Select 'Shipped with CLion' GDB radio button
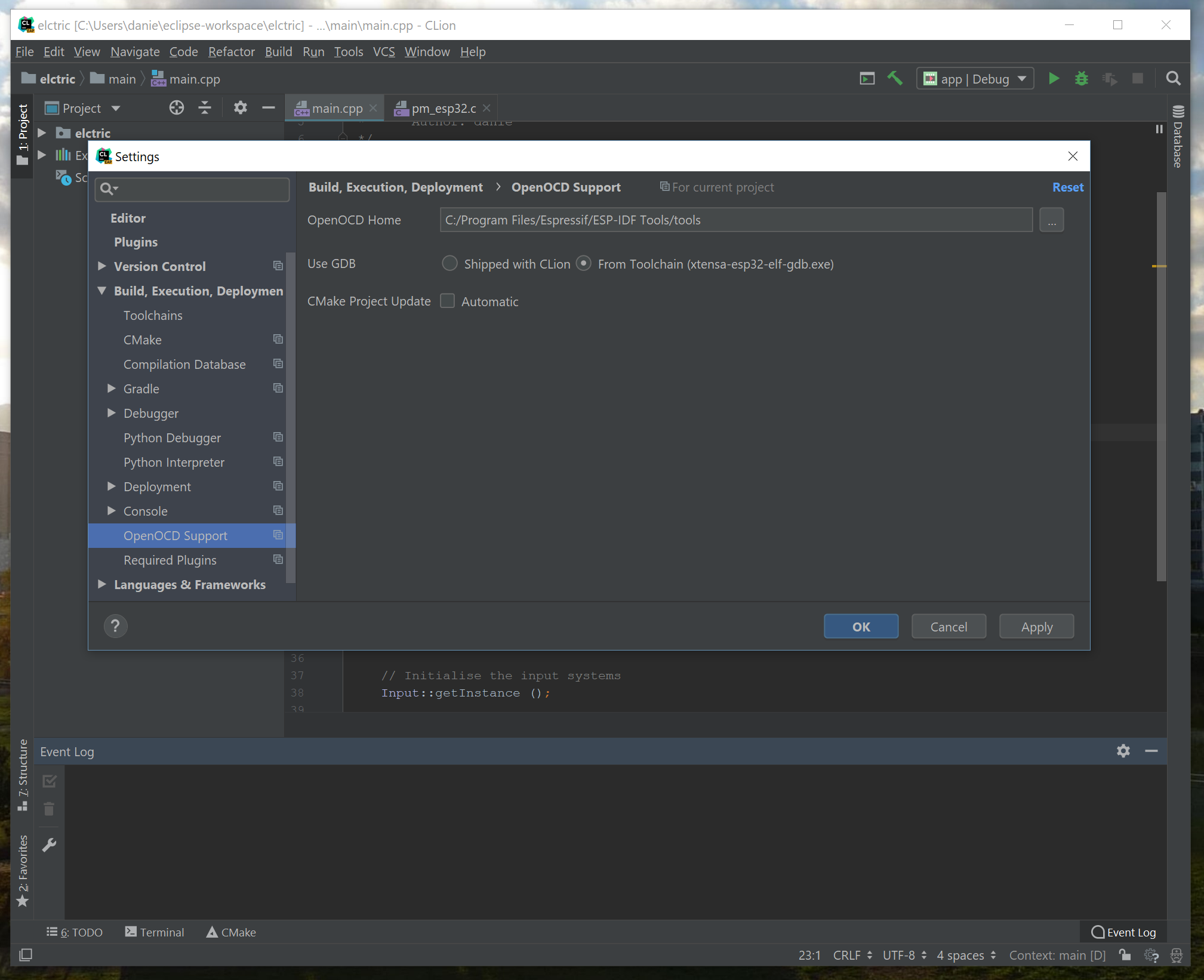 pos(449,262)
